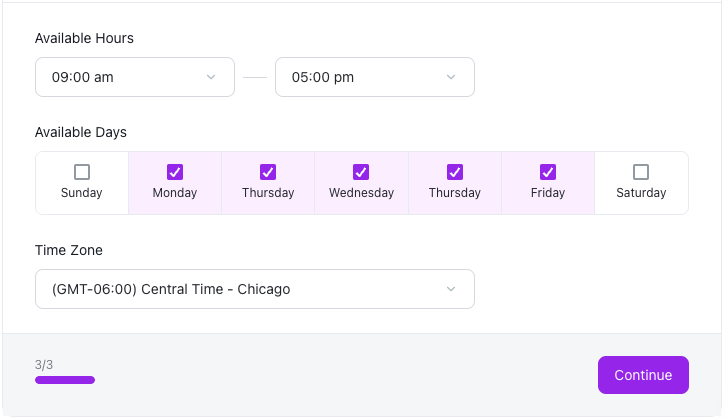The height and width of the screenshot is (418, 725).
Task: Uncheck the Thursday checkbox between Monday and Wednesday
Action: 268,172
